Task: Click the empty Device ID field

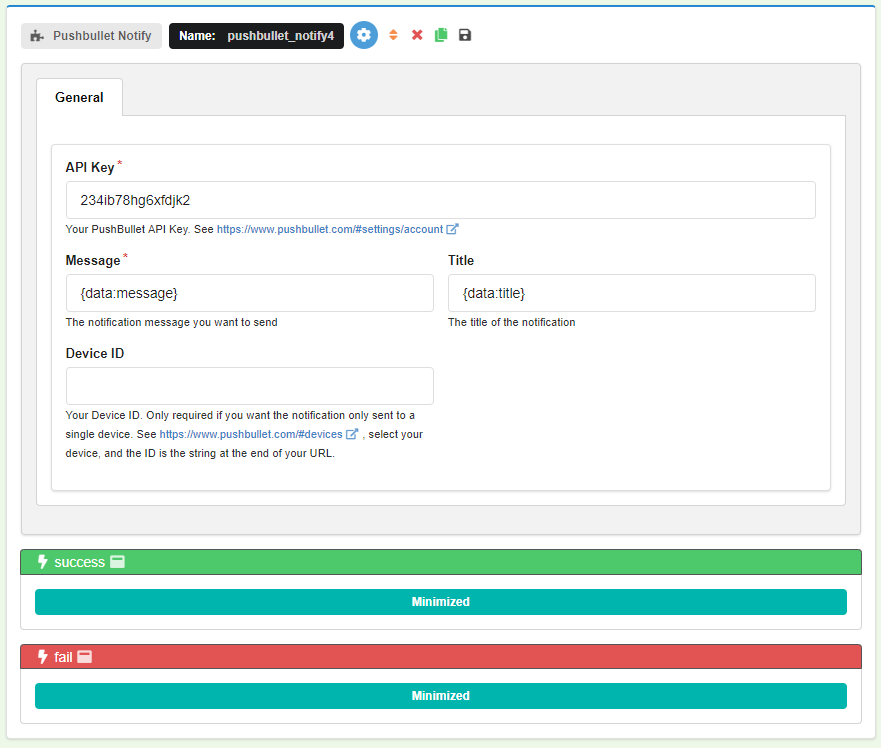Action: (x=249, y=386)
